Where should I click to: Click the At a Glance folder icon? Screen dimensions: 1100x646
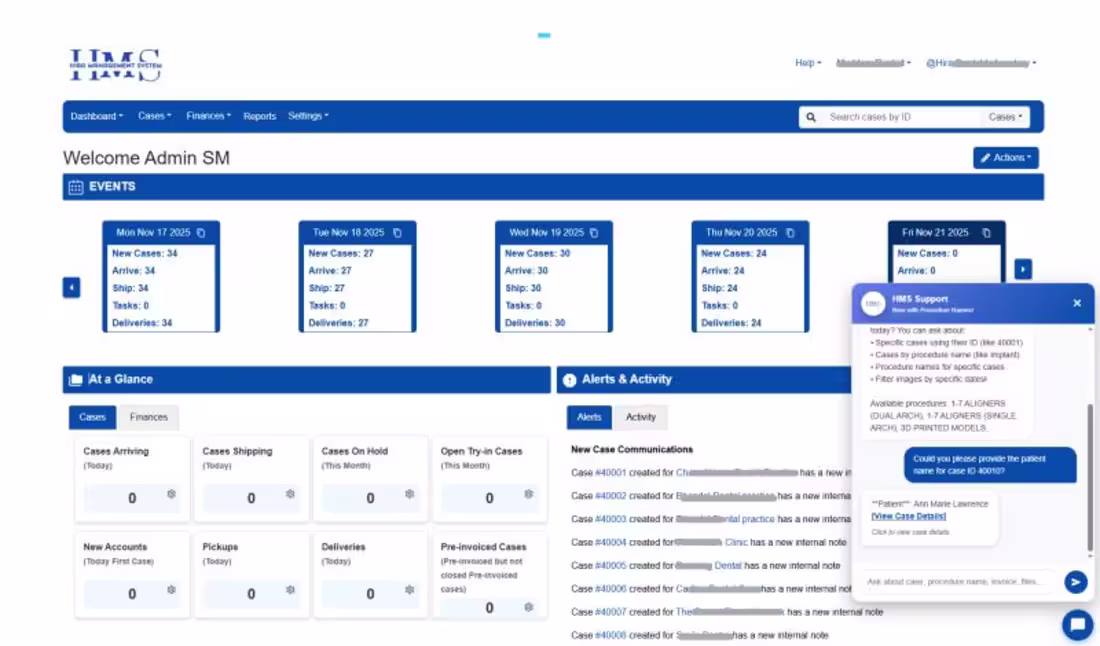[76, 379]
